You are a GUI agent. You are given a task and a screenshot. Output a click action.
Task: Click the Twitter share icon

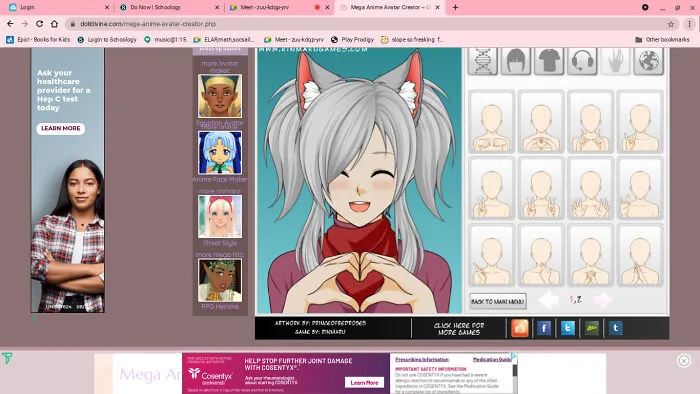(x=567, y=328)
